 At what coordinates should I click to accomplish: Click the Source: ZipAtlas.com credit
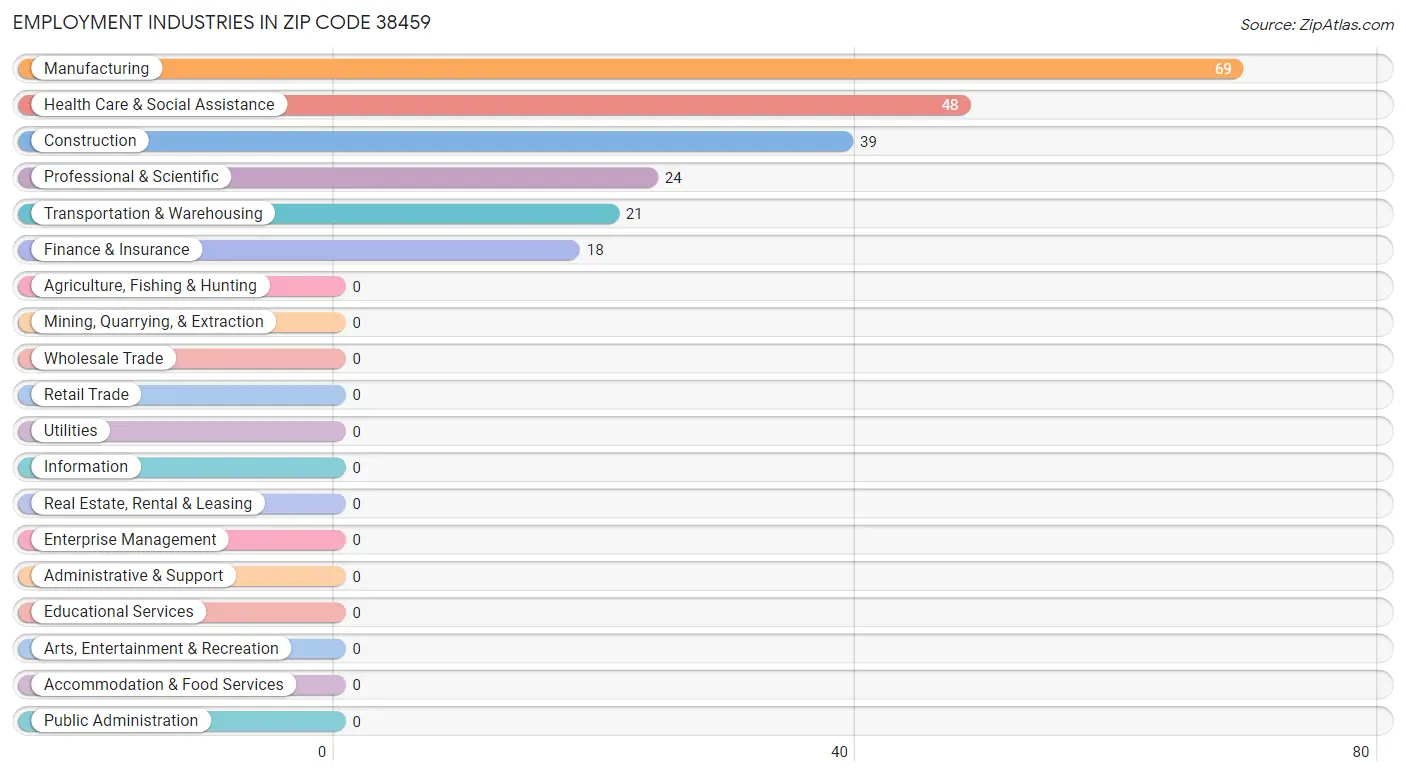pos(1317,25)
